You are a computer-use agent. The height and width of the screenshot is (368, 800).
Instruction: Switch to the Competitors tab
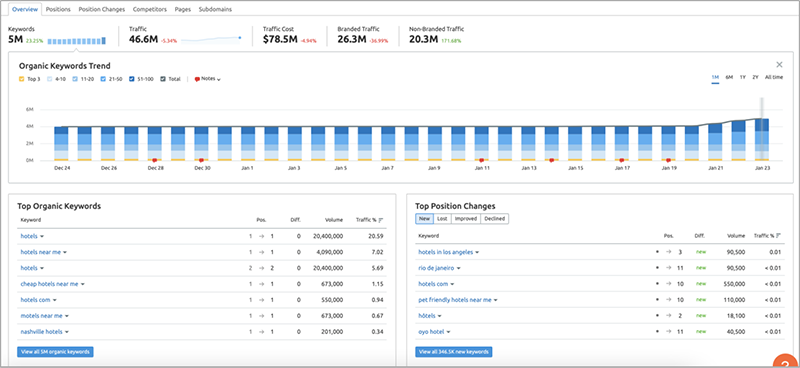[x=149, y=9]
